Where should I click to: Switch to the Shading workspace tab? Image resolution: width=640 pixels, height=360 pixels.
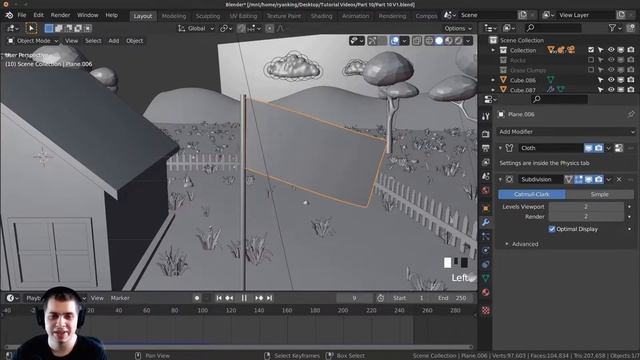pos(322,16)
